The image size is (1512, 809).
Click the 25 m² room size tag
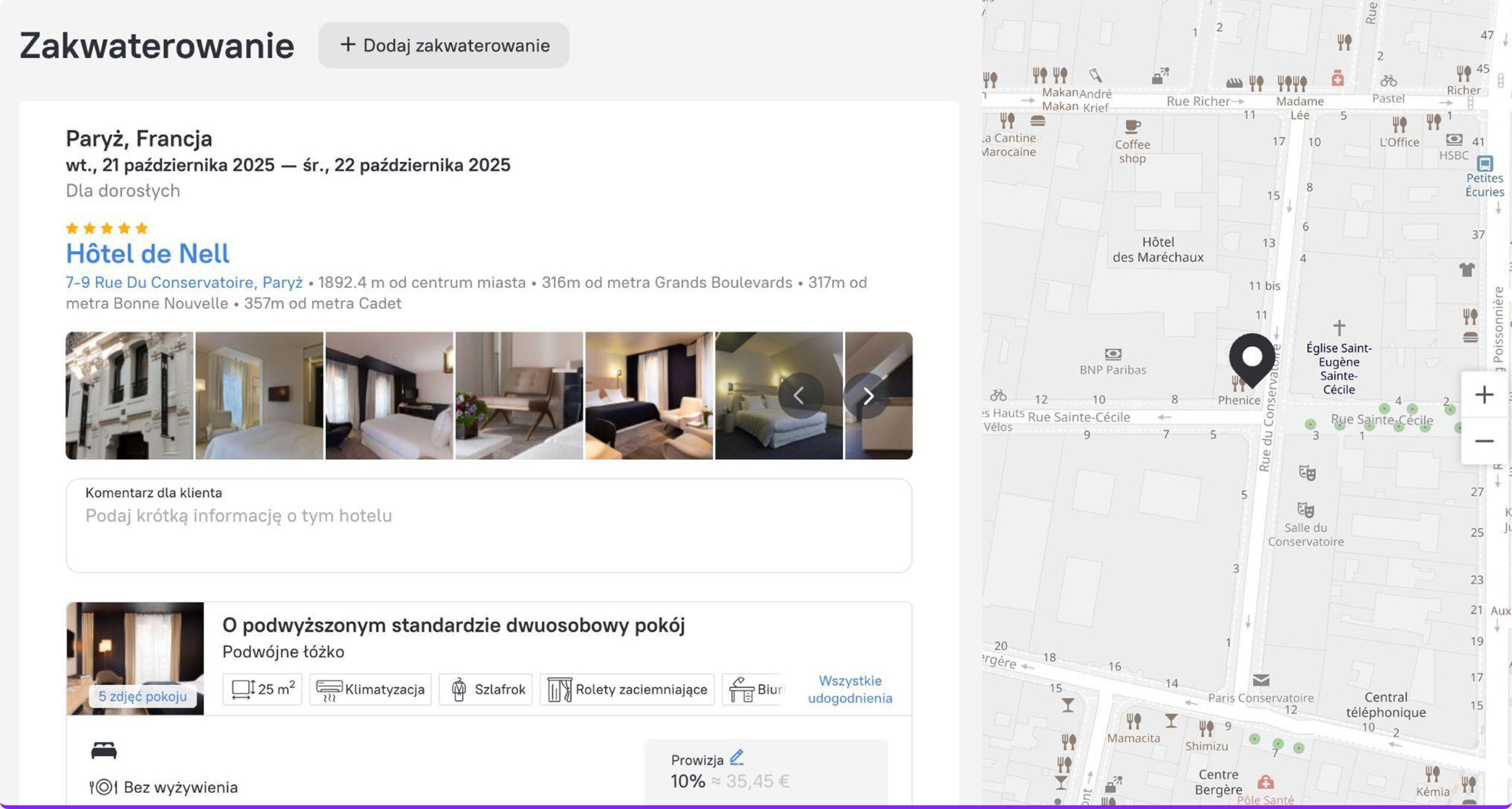pos(262,690)
